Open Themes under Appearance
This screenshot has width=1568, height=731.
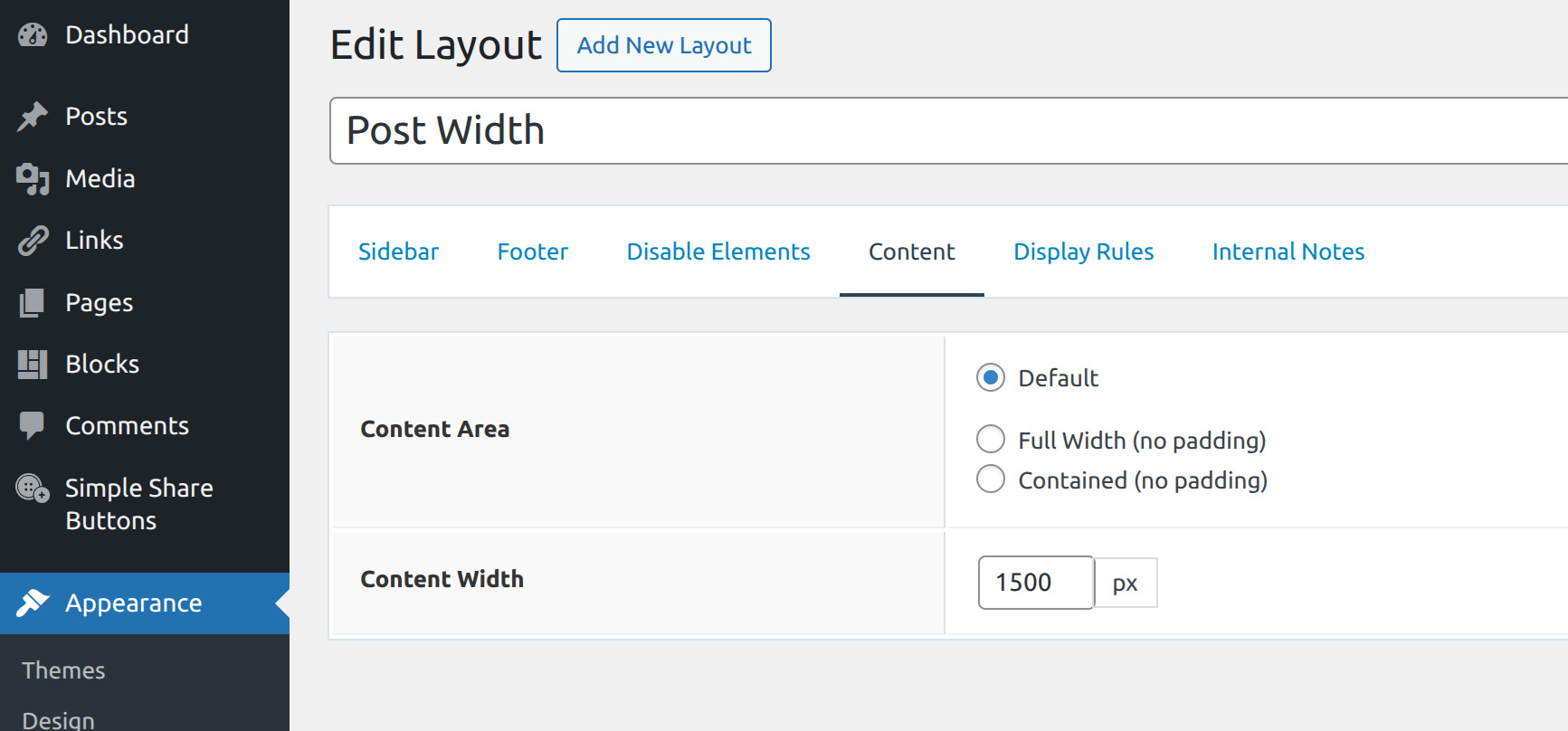click(x=63, y=670)
